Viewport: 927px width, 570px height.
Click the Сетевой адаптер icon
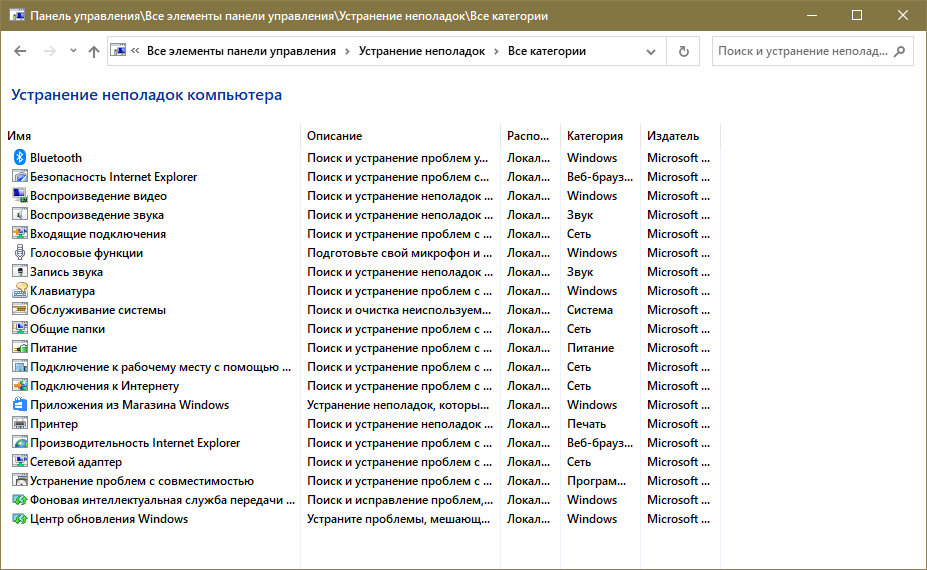click(19, 462)
